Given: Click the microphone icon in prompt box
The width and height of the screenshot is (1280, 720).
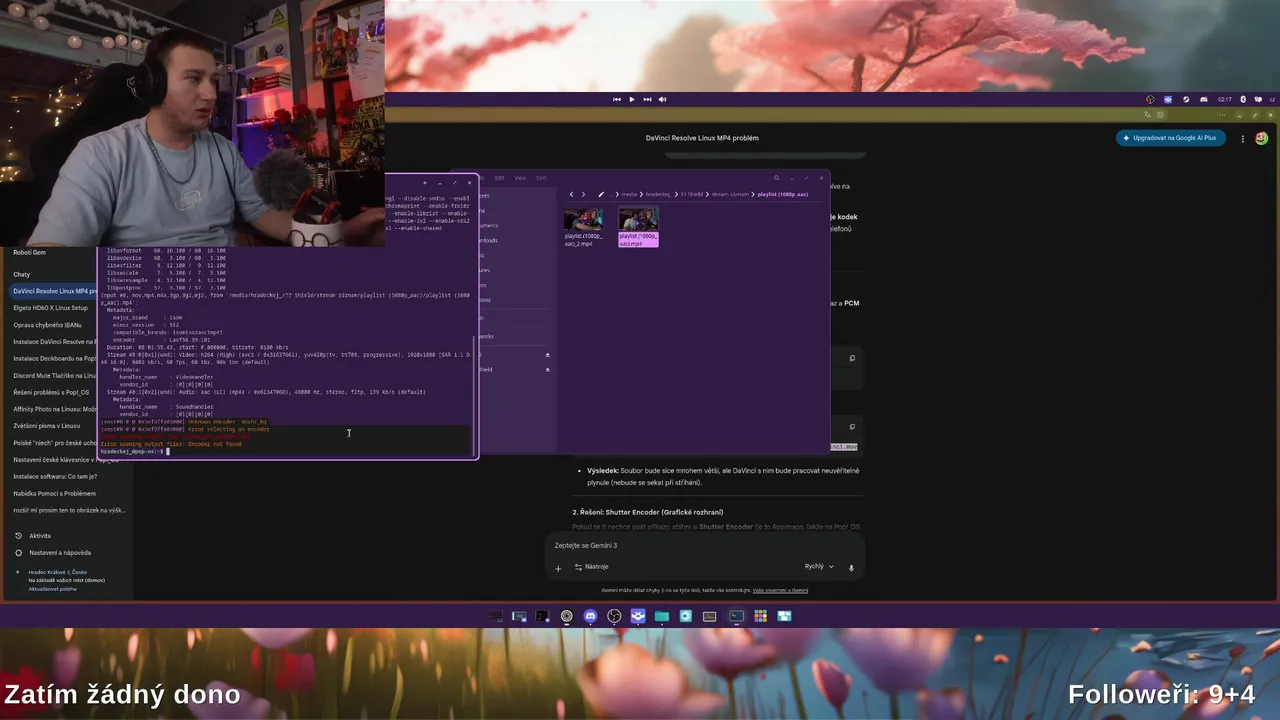Looking at the screenshot, I should [x=851, y=567].
